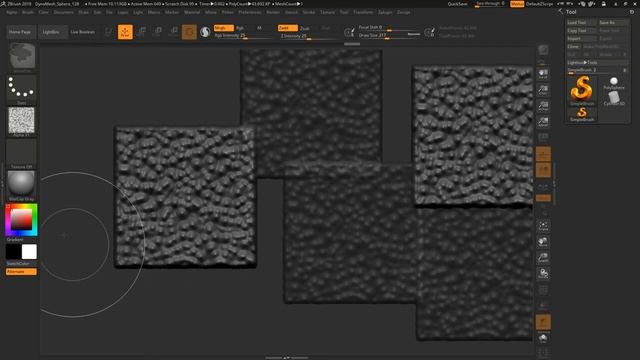Open the Alpha menu
This screenshot has width=640, height=360.
[x=12, y=12]
